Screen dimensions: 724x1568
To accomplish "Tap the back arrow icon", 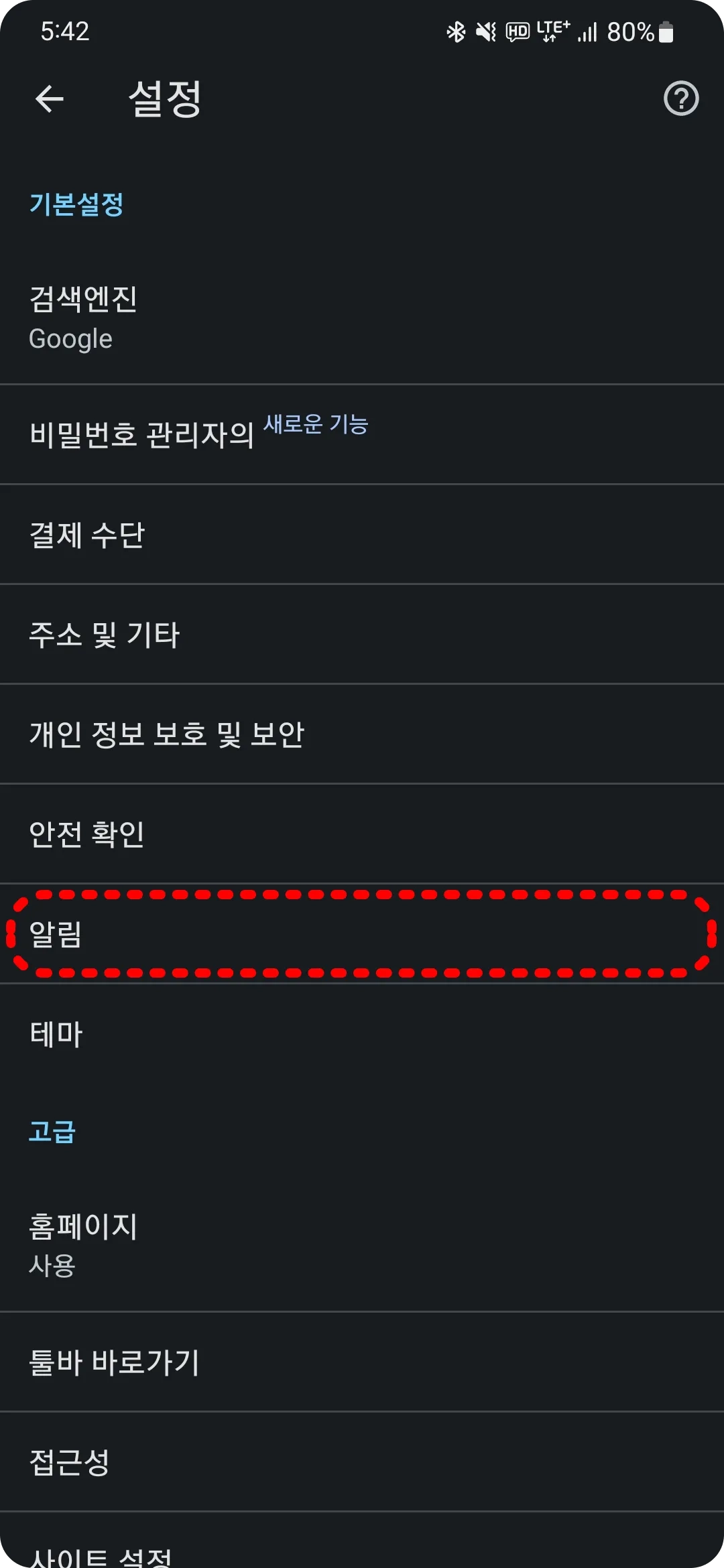I will (x=49, y=99).
